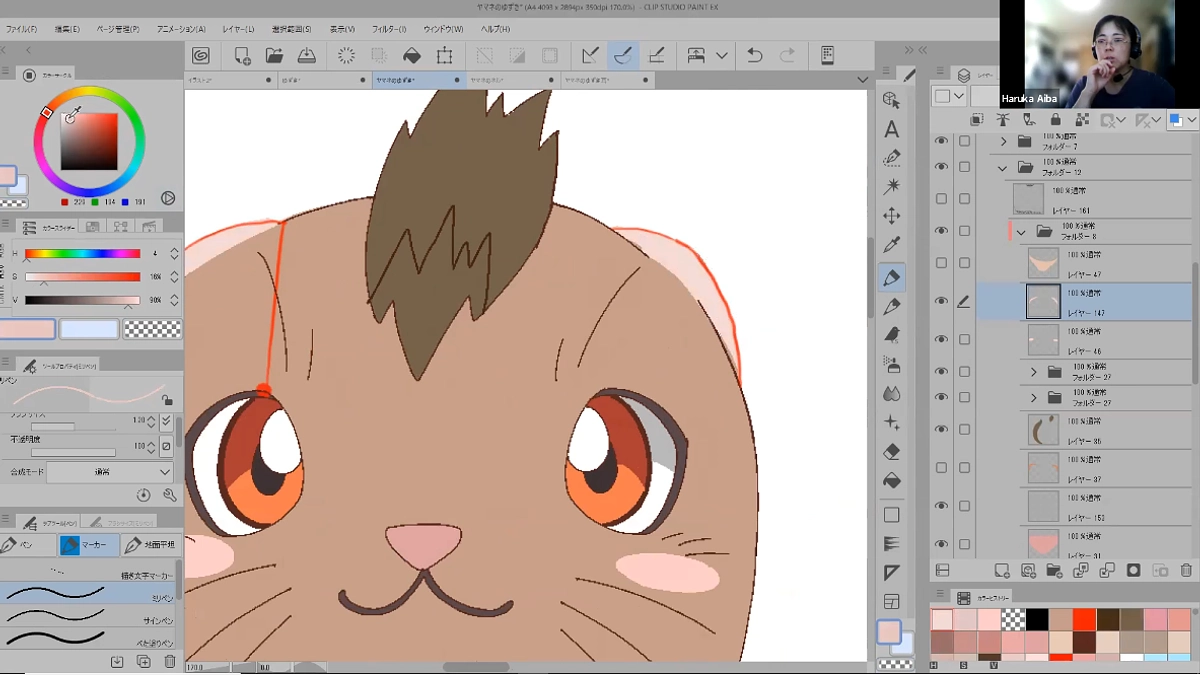Select the Eraser tool
Screen dimensions: 1200x675
pyautogui.click(x=891, y=452)
